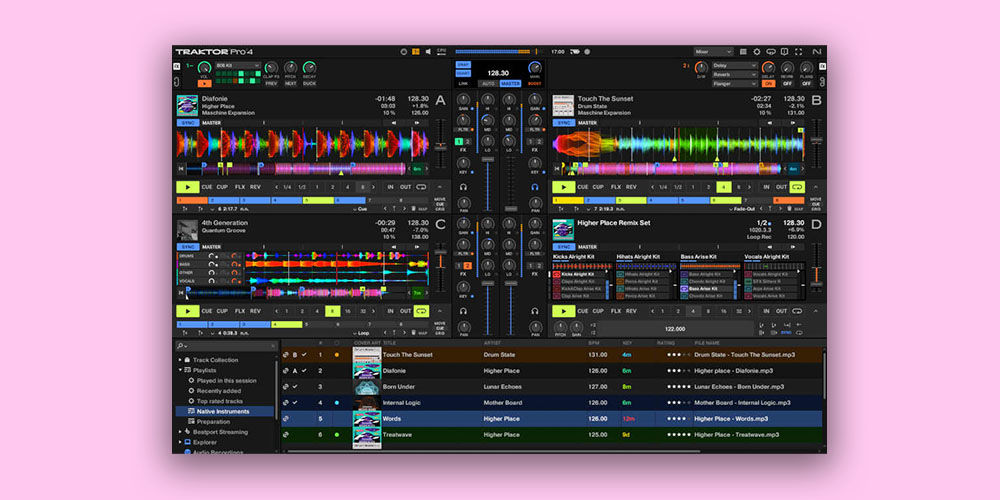The height and width of the screenshot is (500, 1000).
Task: Toggle the active loop button on Deck A
Action: pos(421,187)
